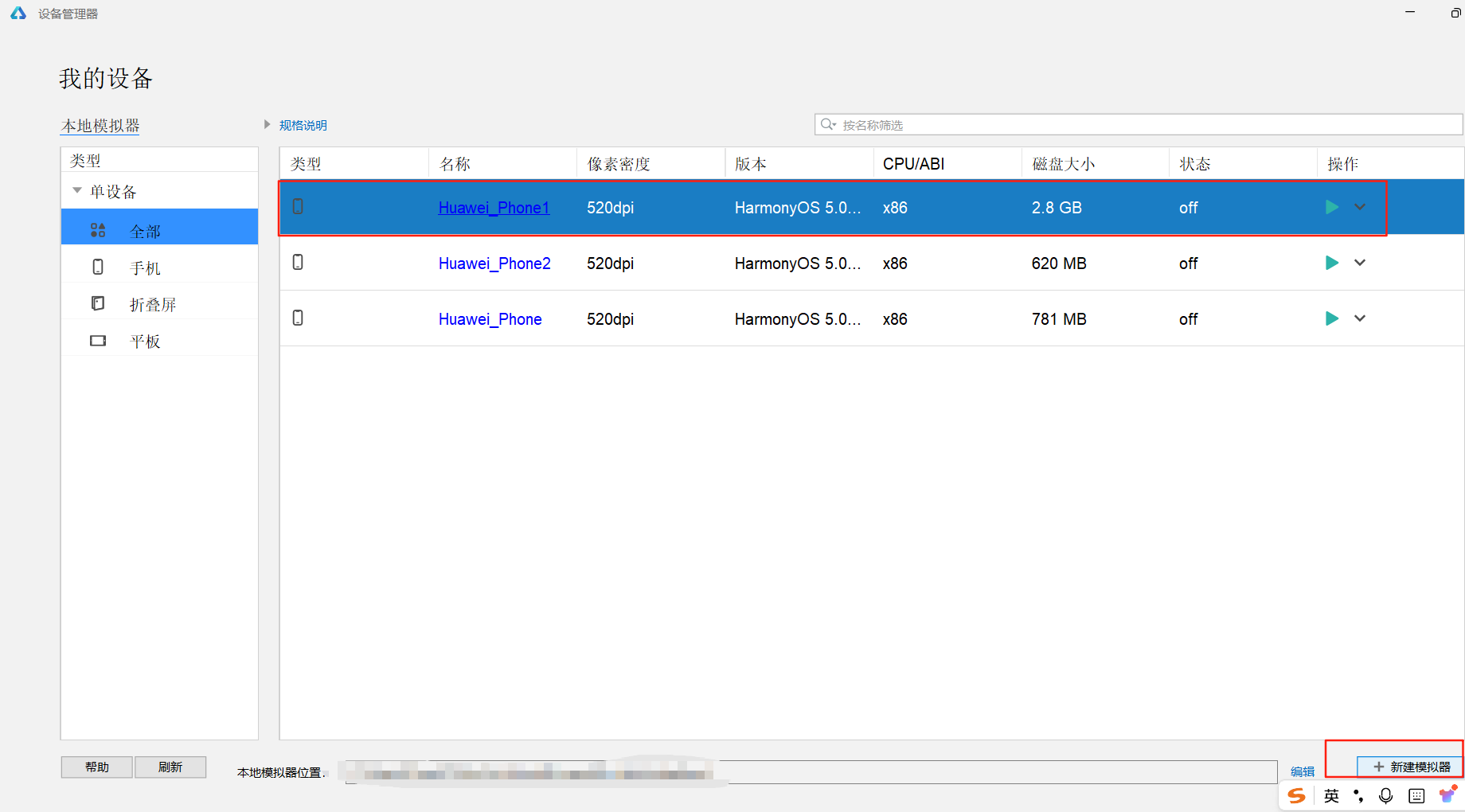
Task: Switch to 本地模拟器 tab
Action: (100, 126)
